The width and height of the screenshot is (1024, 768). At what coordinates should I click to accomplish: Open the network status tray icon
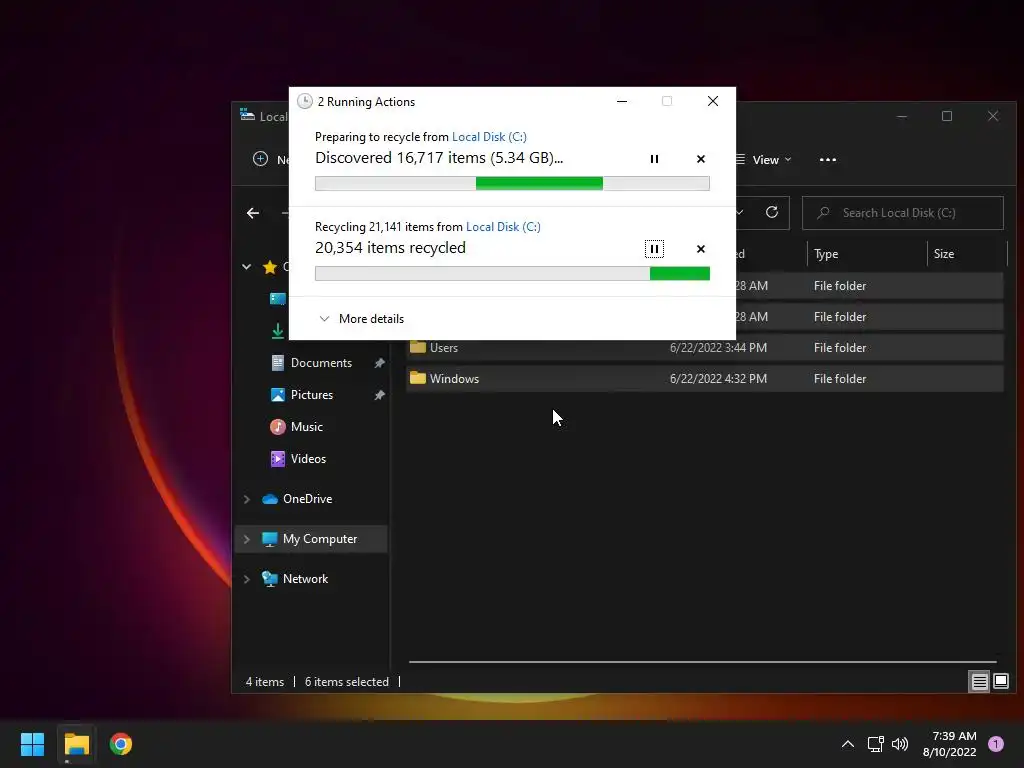tap(875, 744)
